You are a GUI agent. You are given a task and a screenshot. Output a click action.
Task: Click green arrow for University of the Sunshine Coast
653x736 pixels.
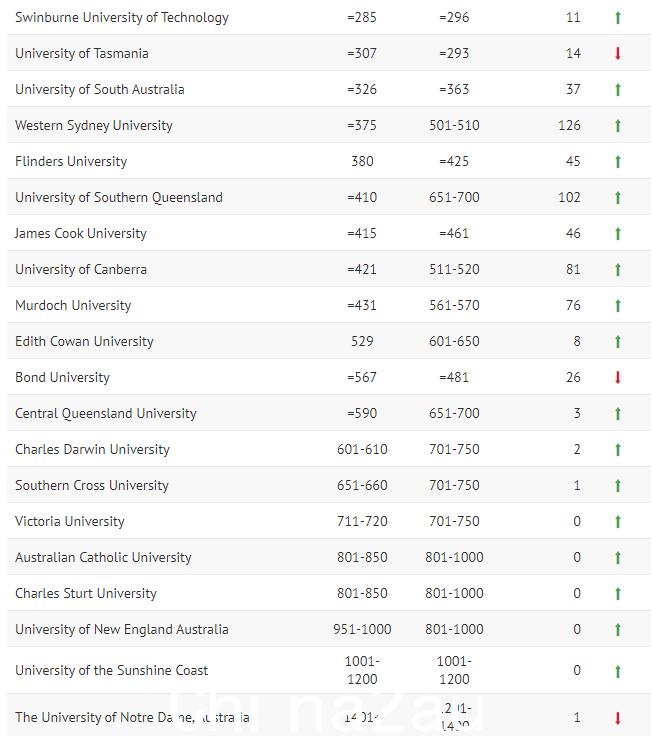(618, 672)
